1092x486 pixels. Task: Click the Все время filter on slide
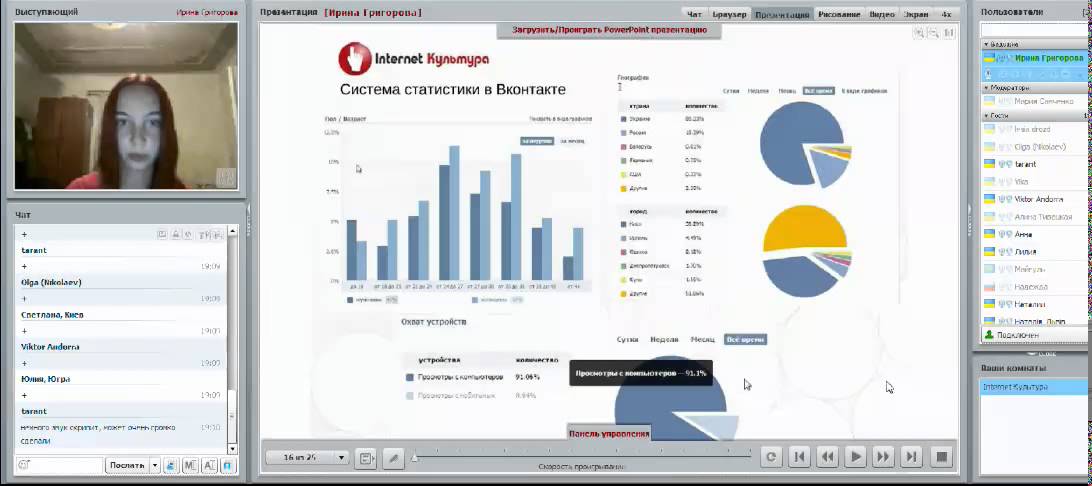745,339
